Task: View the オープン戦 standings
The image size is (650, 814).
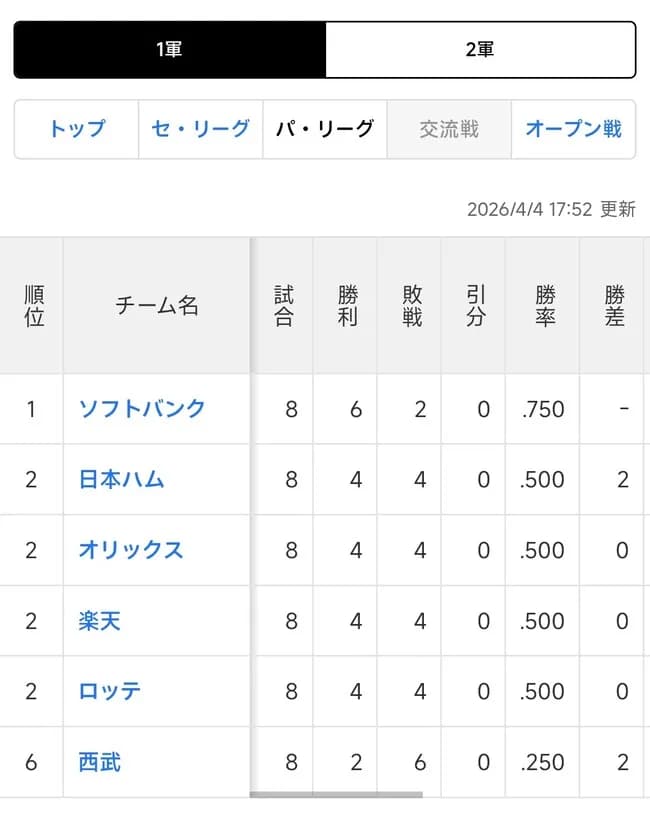Action: point(574,129)
